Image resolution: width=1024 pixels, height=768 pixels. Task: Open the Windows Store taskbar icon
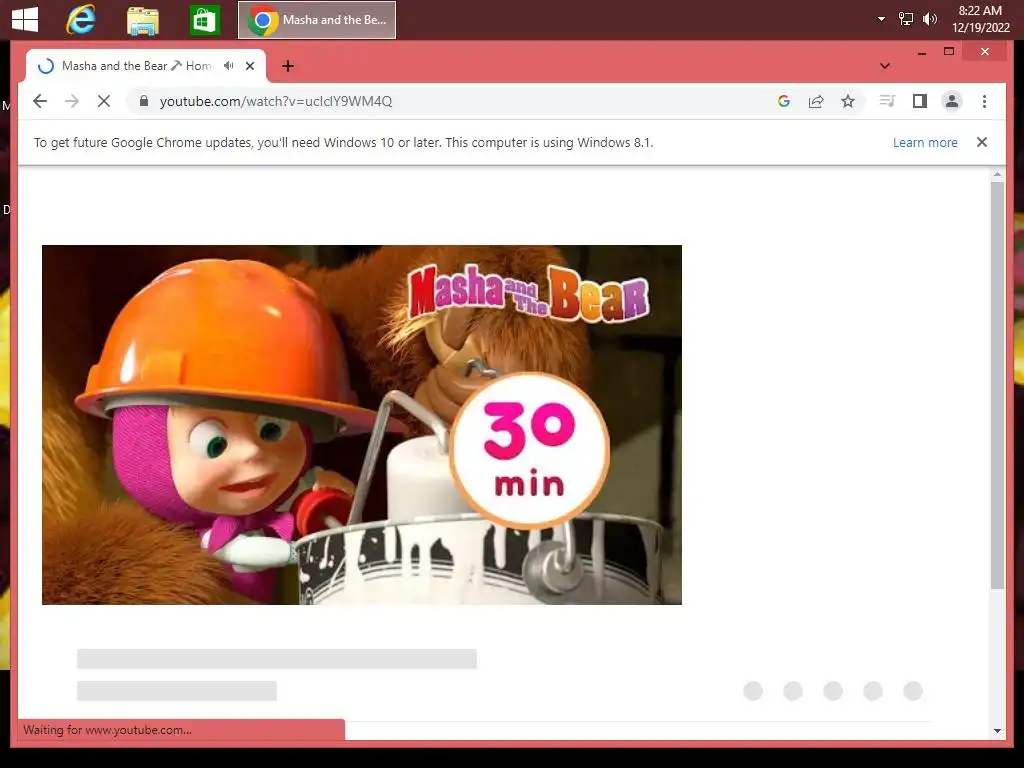(204, 20)
